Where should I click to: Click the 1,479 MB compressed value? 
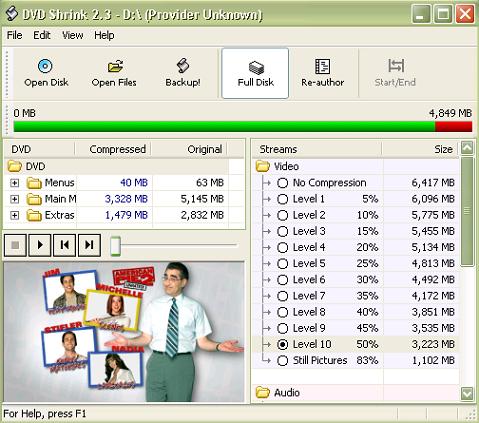coord(126,215)
